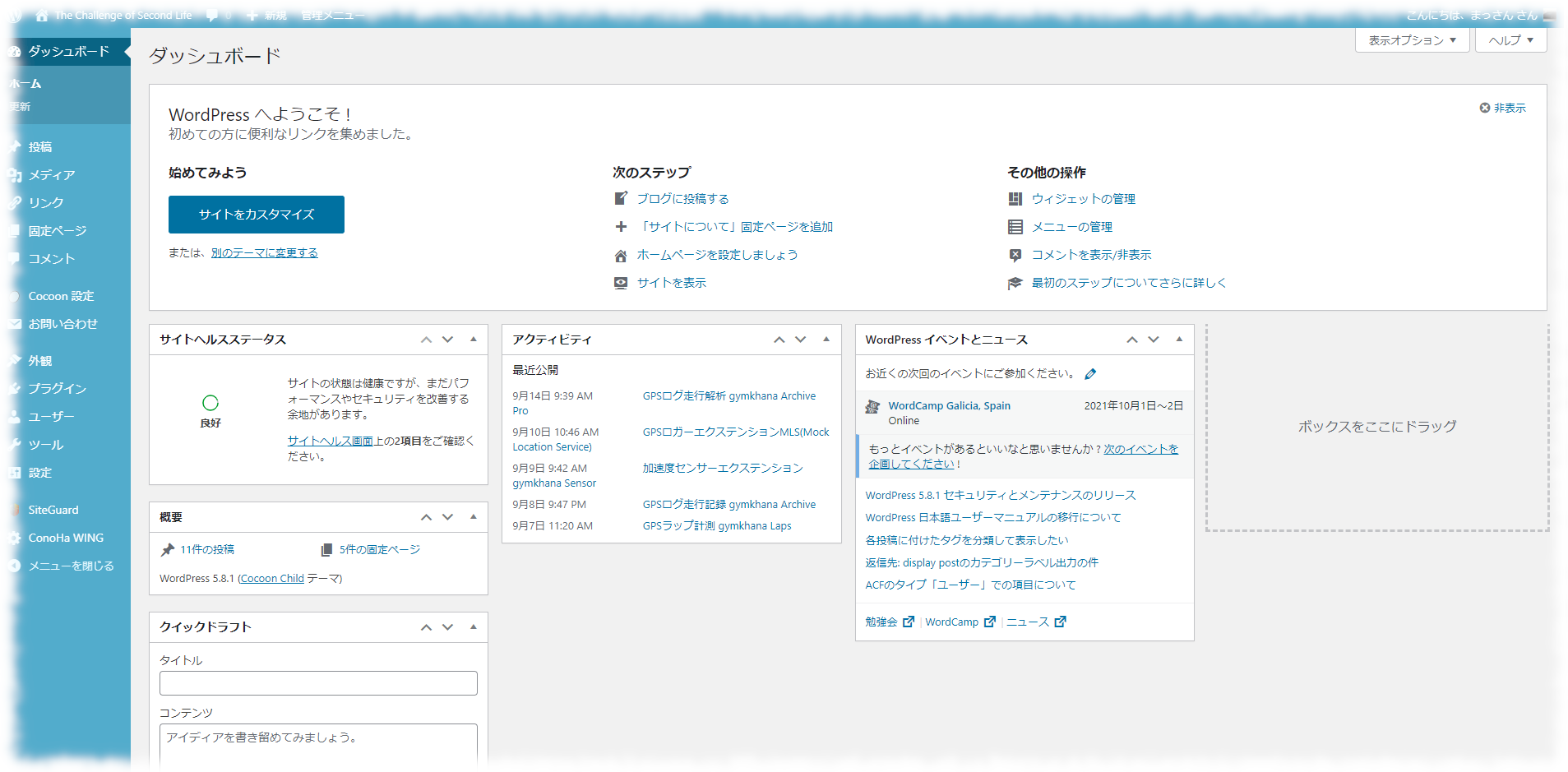Open 管理メニュー in the admin bar
This screenshot has height=772, width=1568.
[332, 16]
